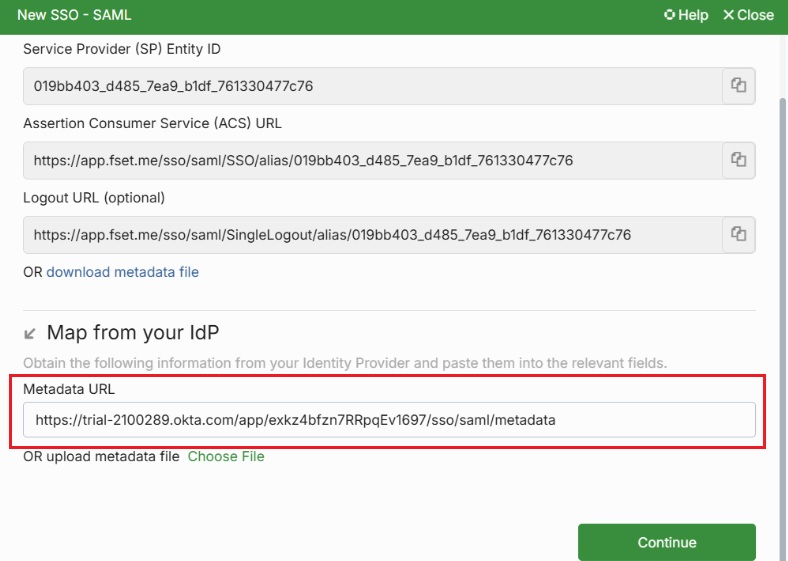The image size is (788, 561).
Task: Click the Logout URL (optional) label
Action: pos(94,197)
